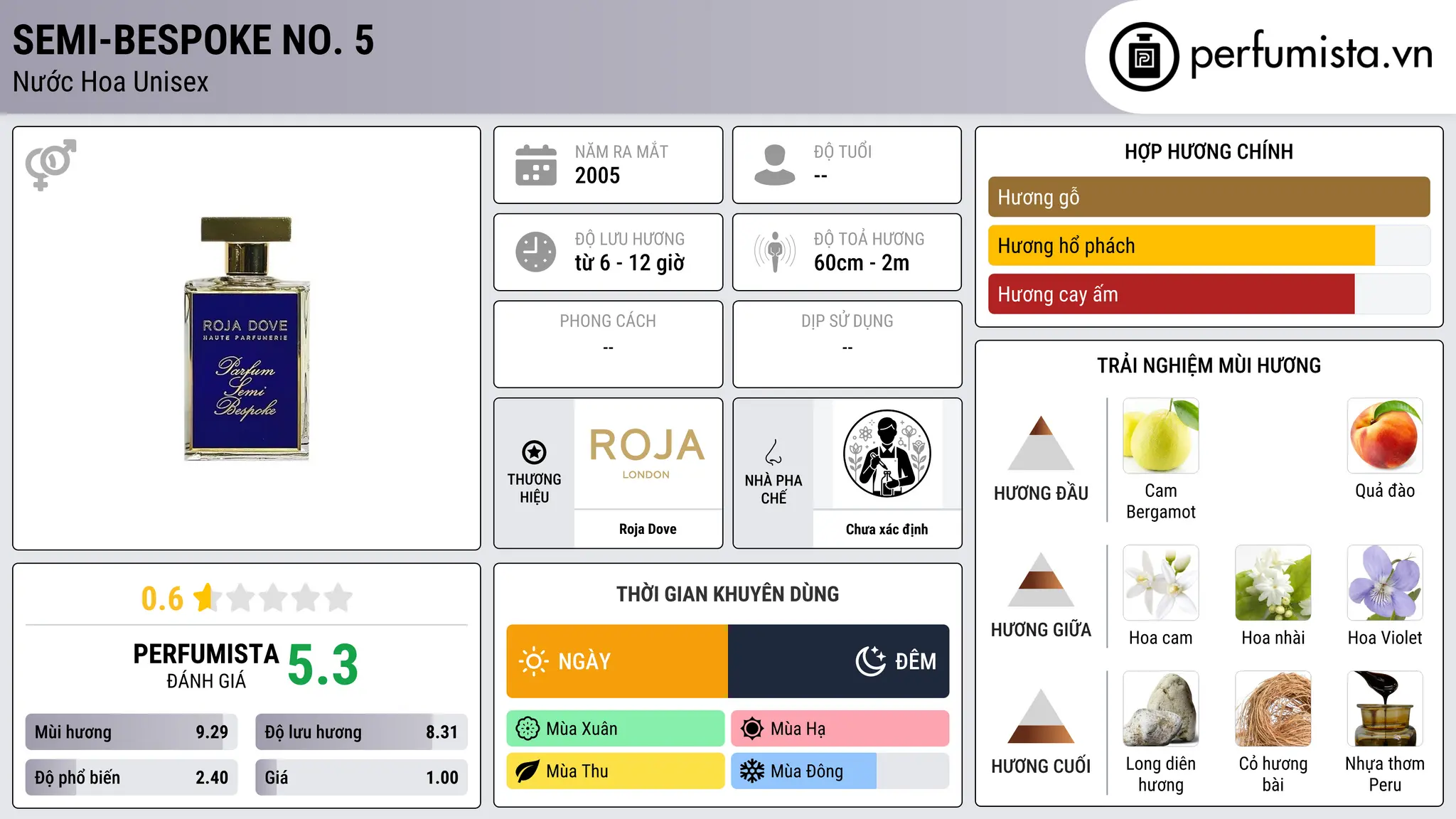Click the Nước Hoa Unisex subtitle
Image resolution: width=1456 pixels, height=819 pixels.
[x=111, y=82]
